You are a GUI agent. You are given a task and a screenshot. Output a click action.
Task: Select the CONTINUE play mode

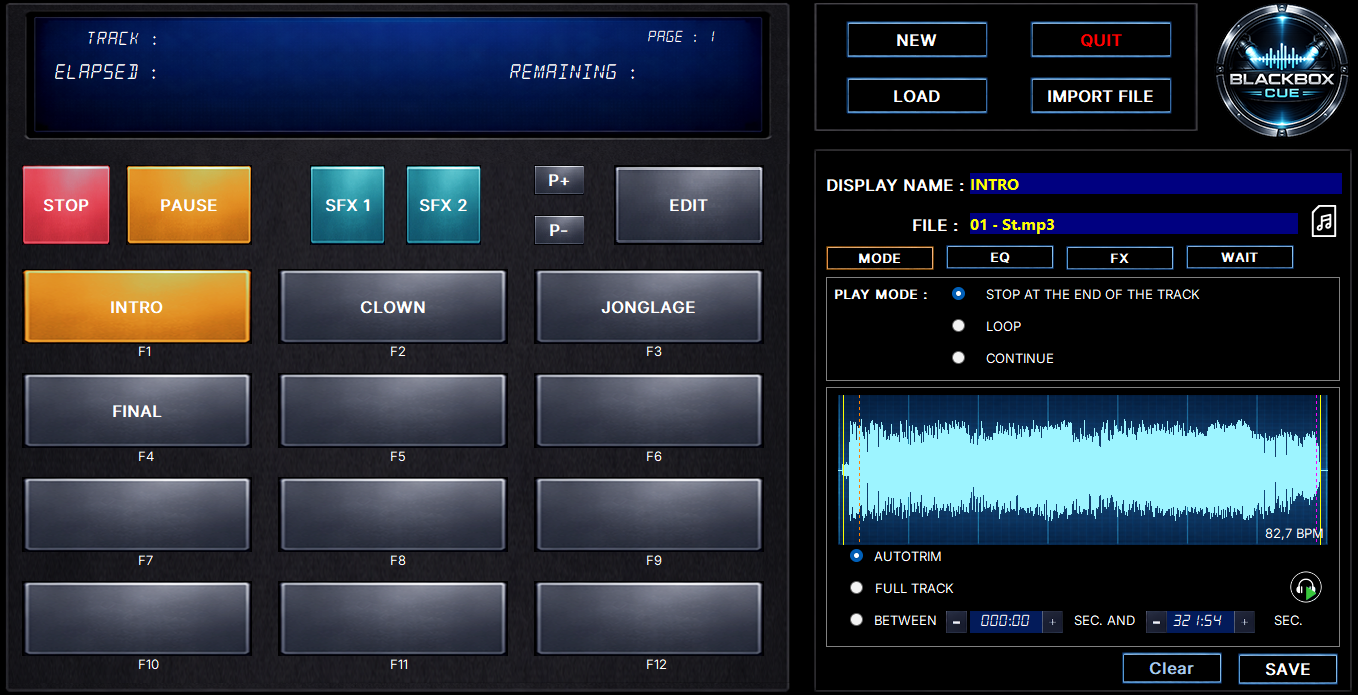pyautogui.click(x=958, y=357)
